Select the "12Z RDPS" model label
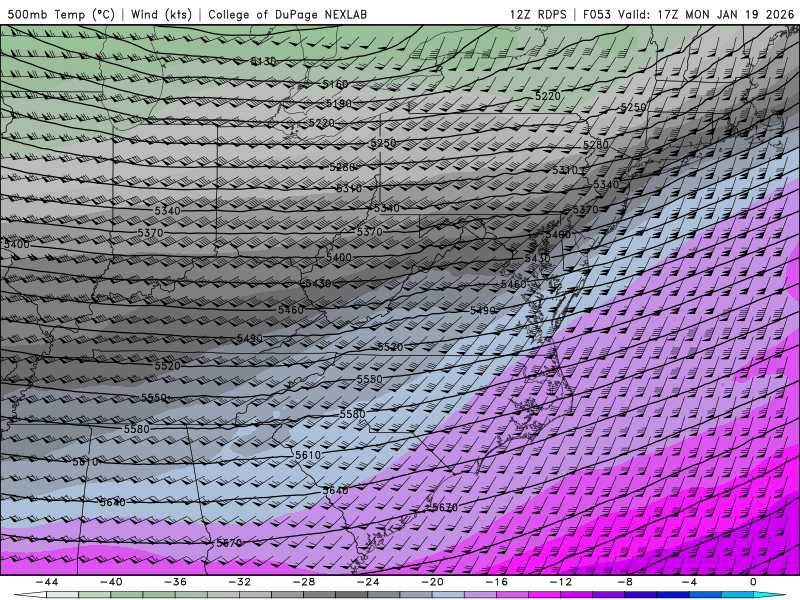Viewport: 800px width, 600px height. coord(538,14)
